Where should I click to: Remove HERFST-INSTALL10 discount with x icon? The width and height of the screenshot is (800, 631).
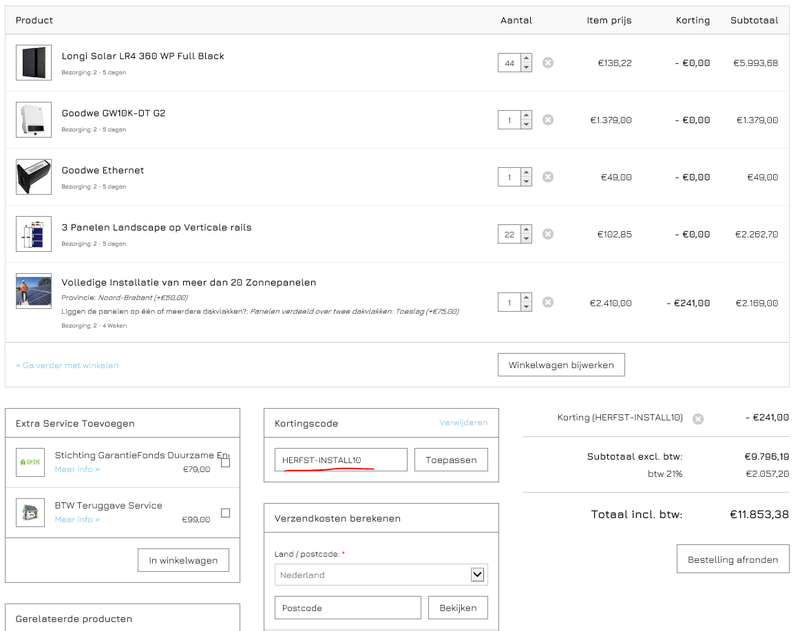click(698, 419)
